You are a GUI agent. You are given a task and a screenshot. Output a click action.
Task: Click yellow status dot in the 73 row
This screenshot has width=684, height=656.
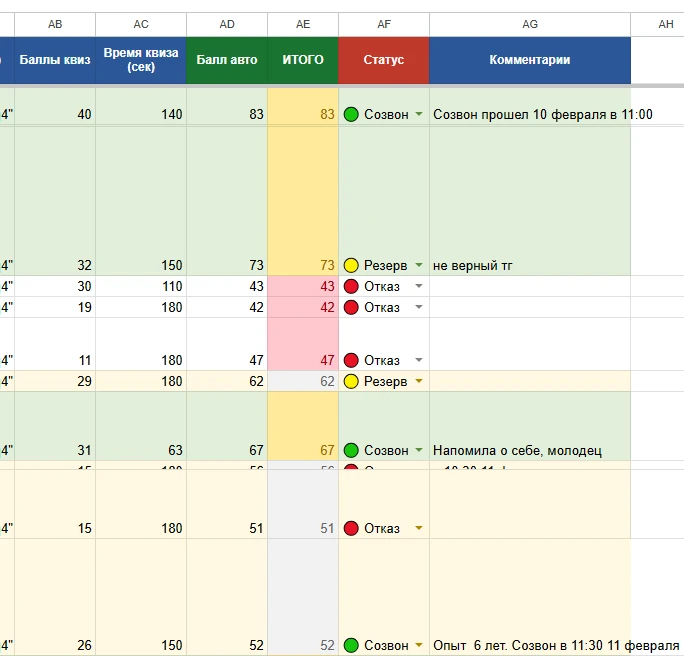[351, 265]
